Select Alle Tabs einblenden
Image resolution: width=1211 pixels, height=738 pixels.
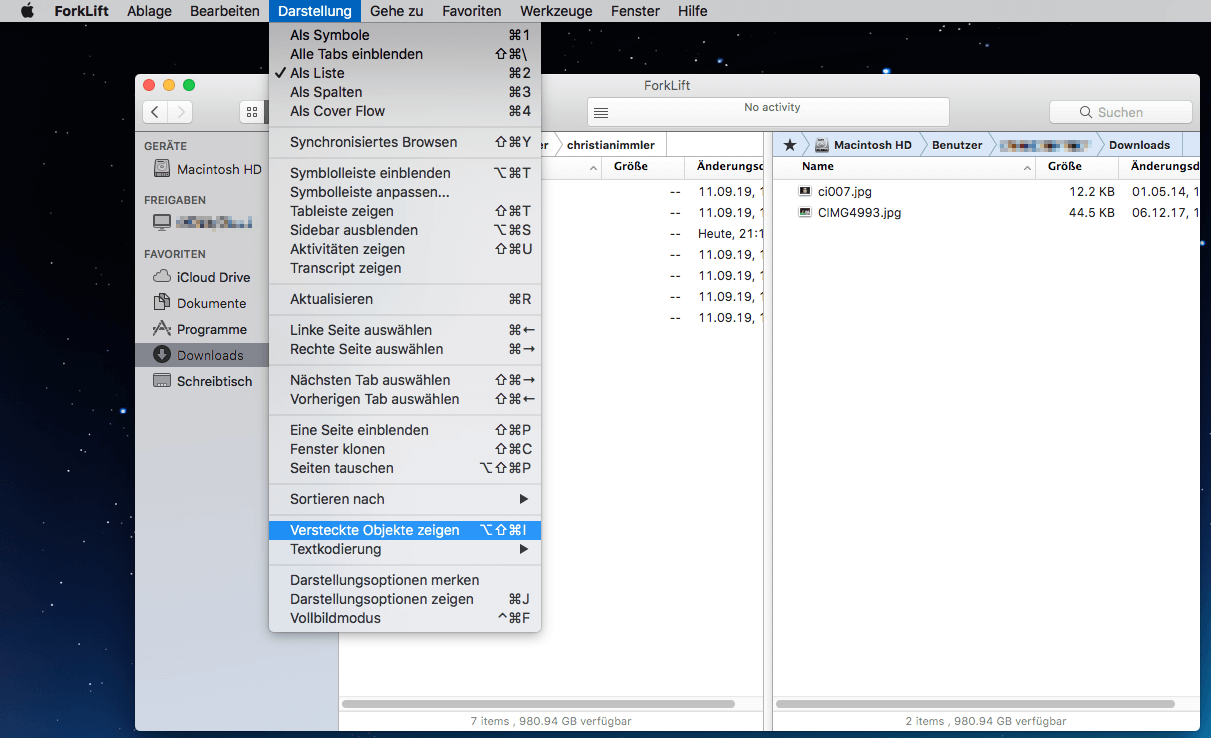pos(405,54)
